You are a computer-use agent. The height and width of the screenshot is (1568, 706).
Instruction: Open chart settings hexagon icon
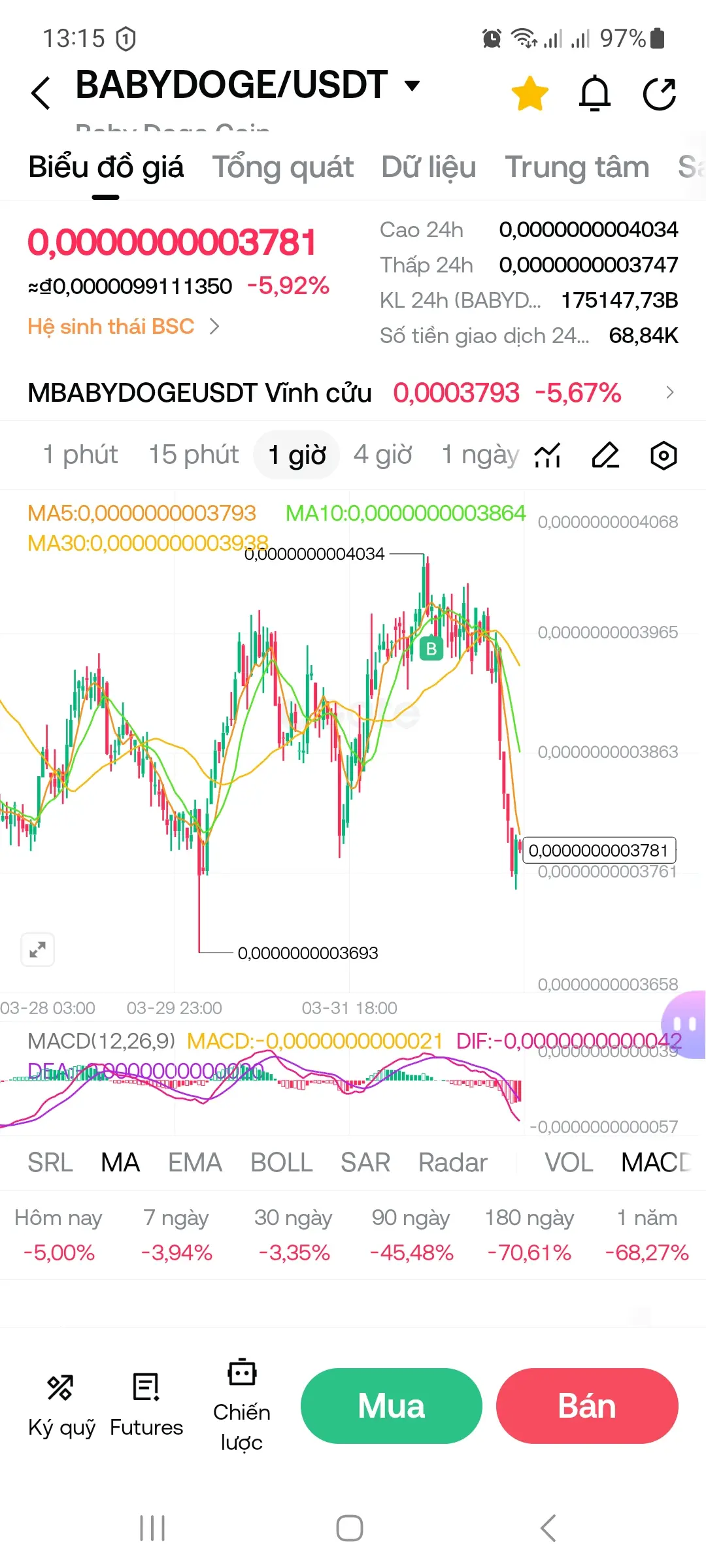pos(664,455)
